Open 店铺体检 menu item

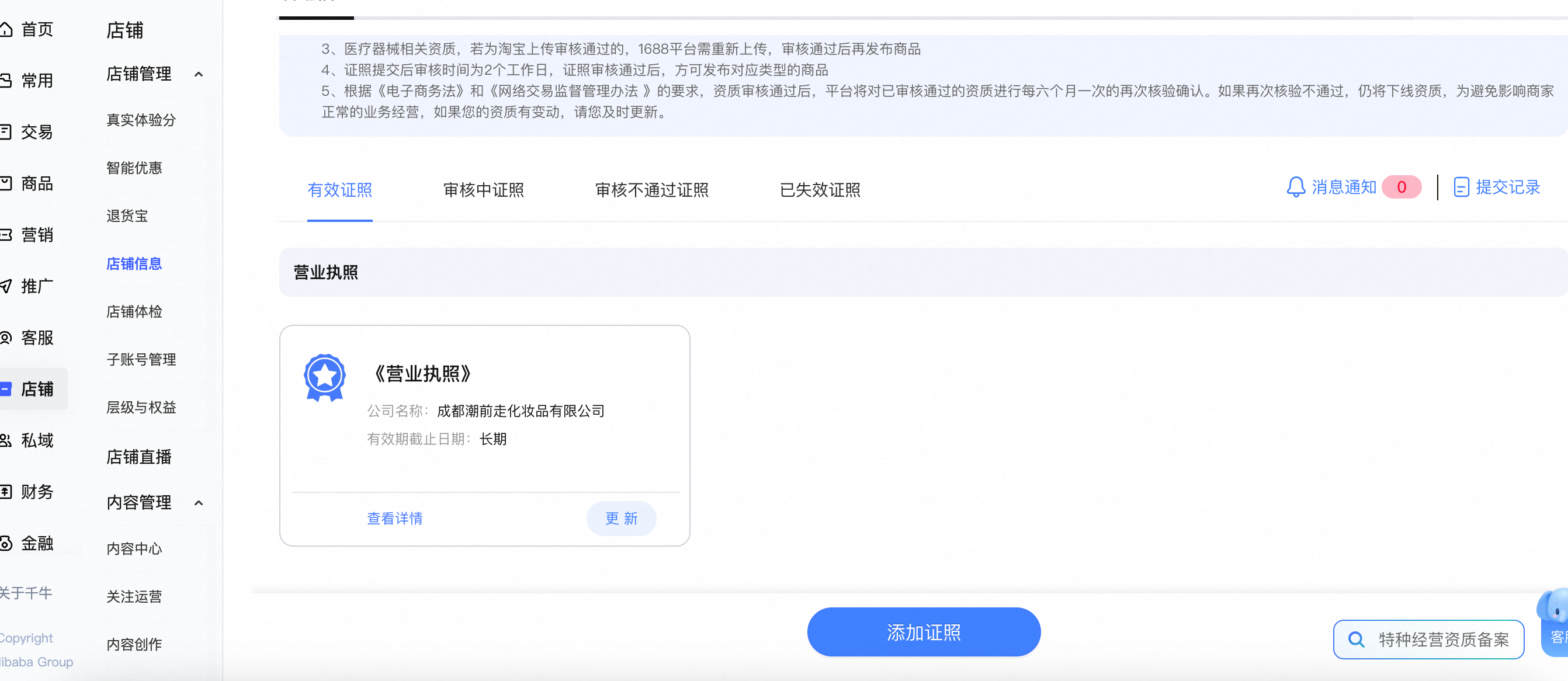[x=134, y=312]
